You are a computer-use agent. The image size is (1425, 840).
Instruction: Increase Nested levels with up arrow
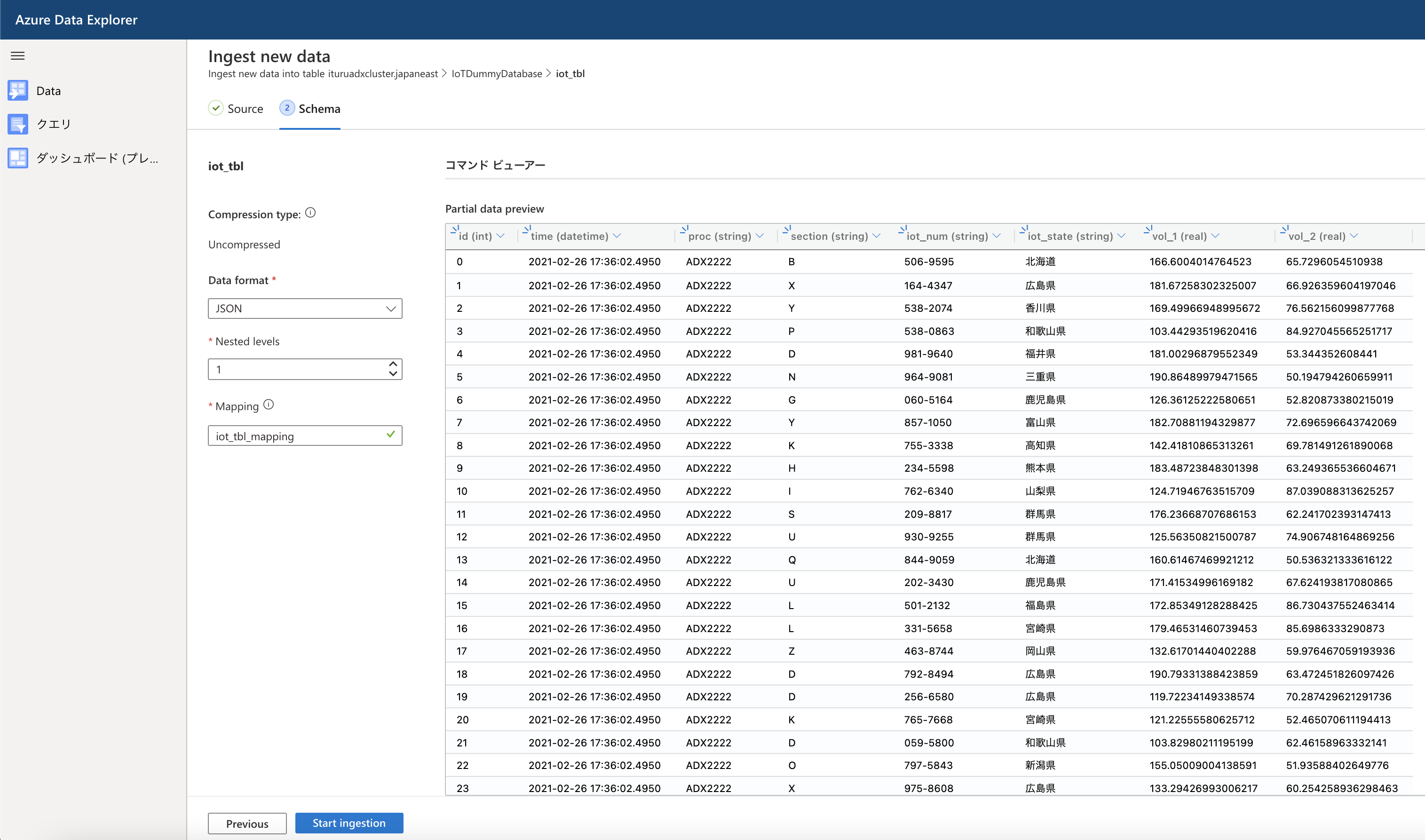click(x=393, y=364)
